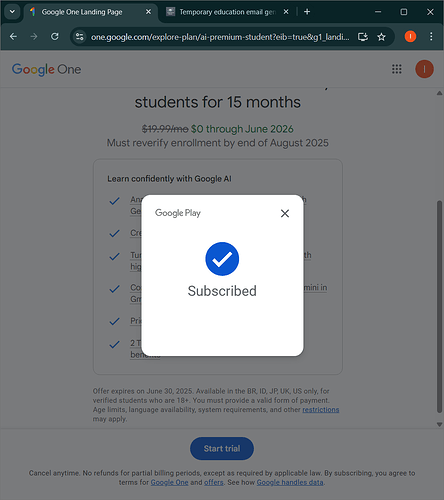Screen dimensions: 444x500
Task: Open Chrome three-dot menu
Action: pyautogui.click(x=431, y=36)
